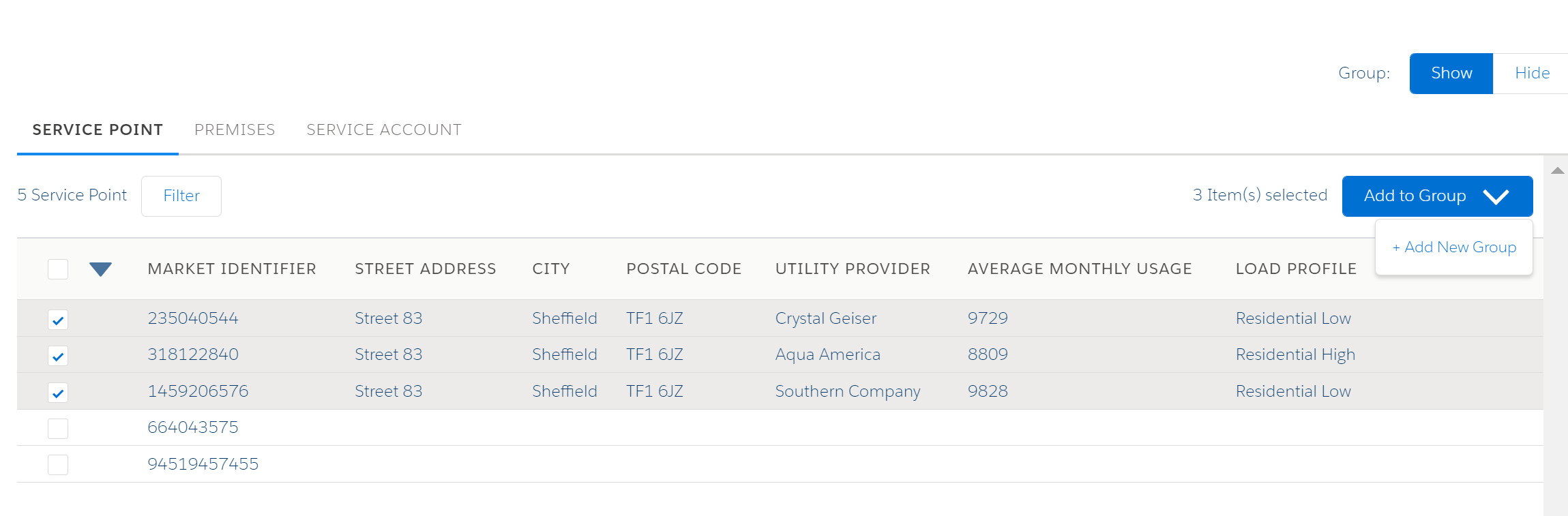Switch to the Premises tab
The height and width of the screenshot is (516, 1568).
click(235, 130)
